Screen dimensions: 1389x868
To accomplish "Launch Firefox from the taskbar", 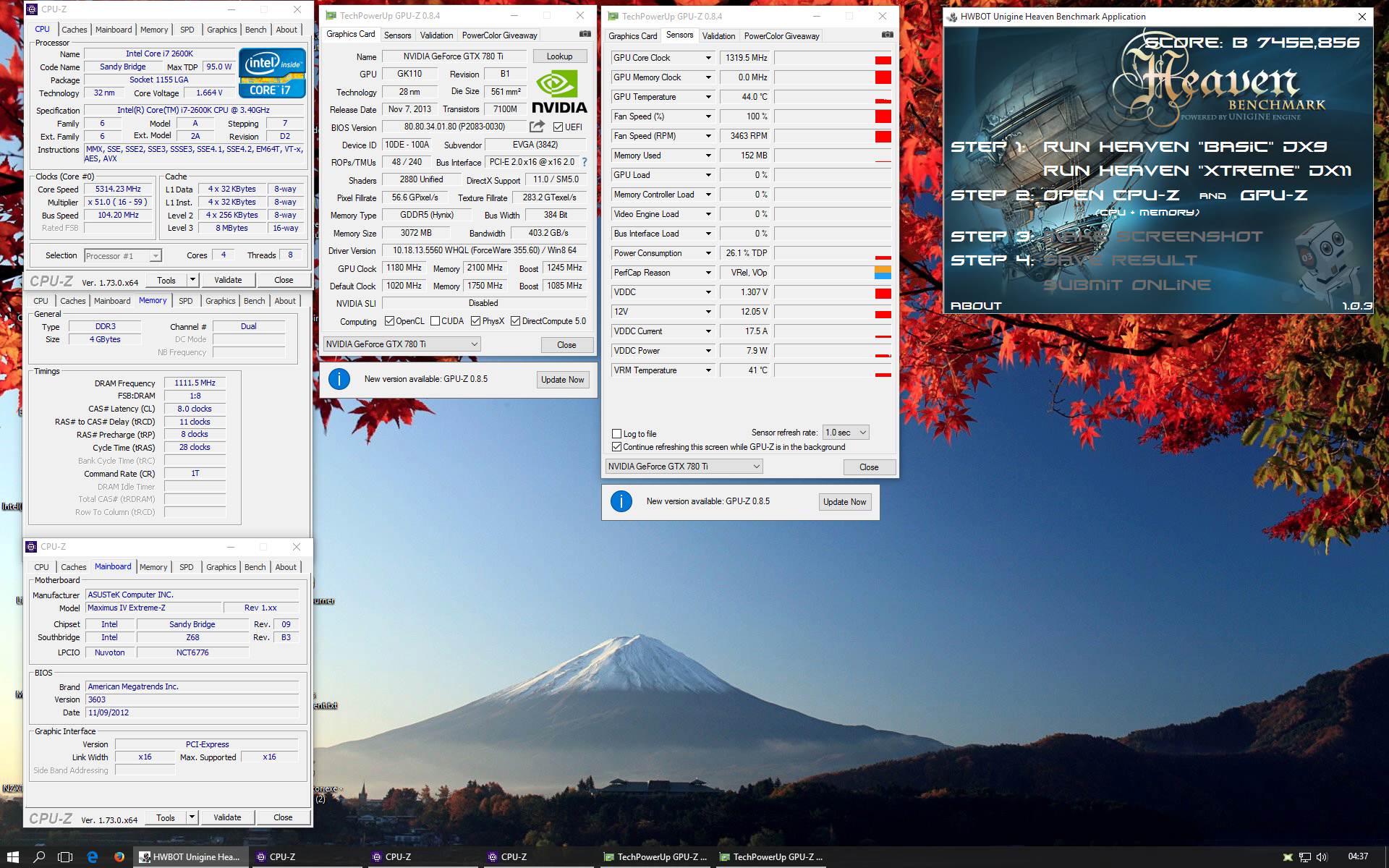I will [x=119, y=856].
